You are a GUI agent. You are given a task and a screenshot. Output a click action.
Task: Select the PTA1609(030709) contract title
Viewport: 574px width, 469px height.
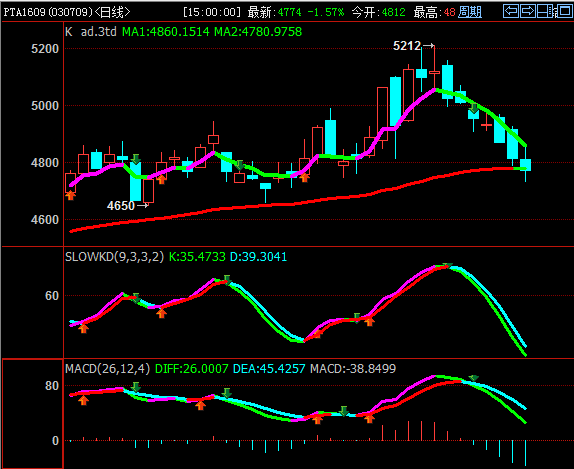(48, 12)
